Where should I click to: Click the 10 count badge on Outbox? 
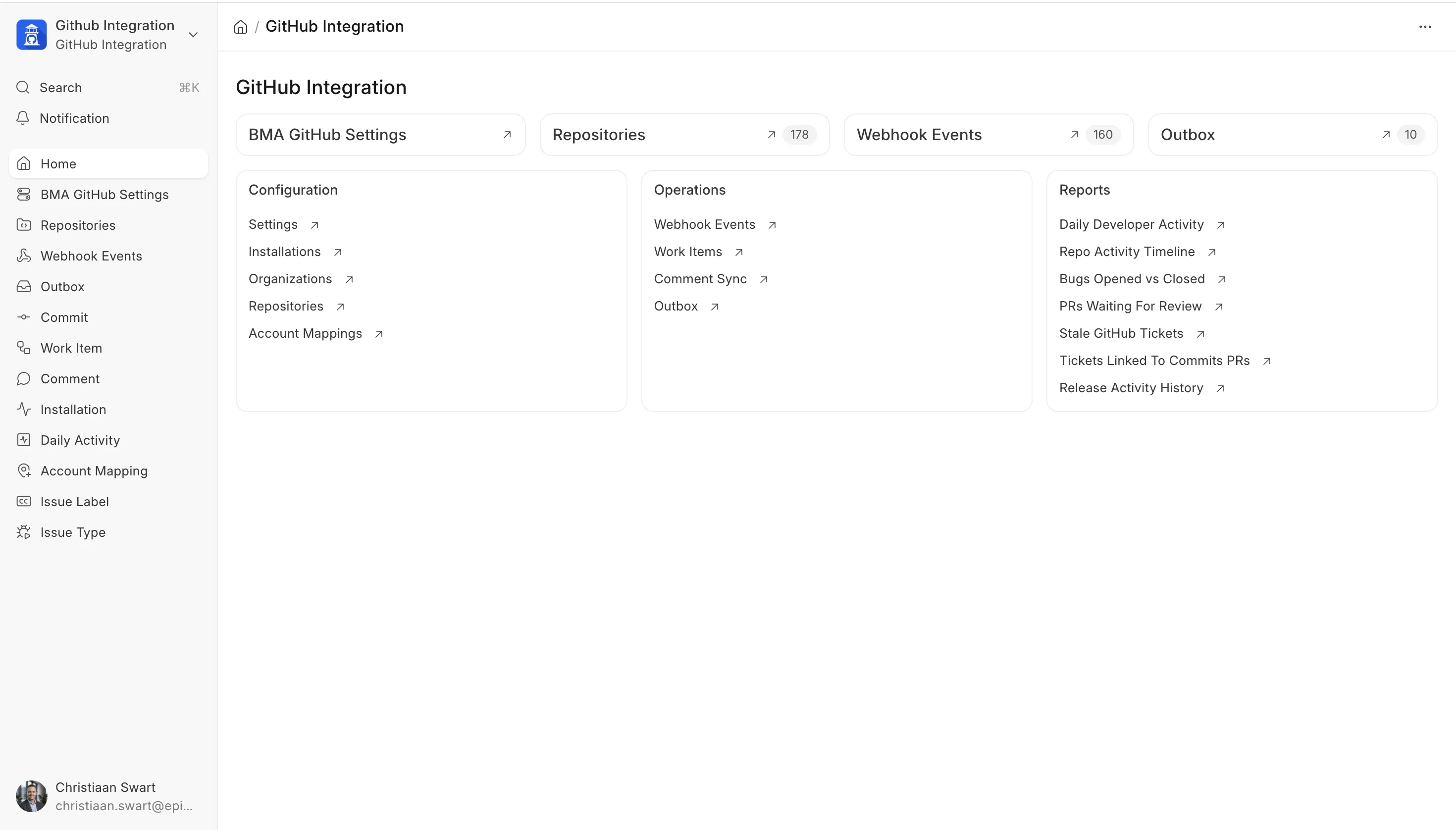click(1410, 135)
